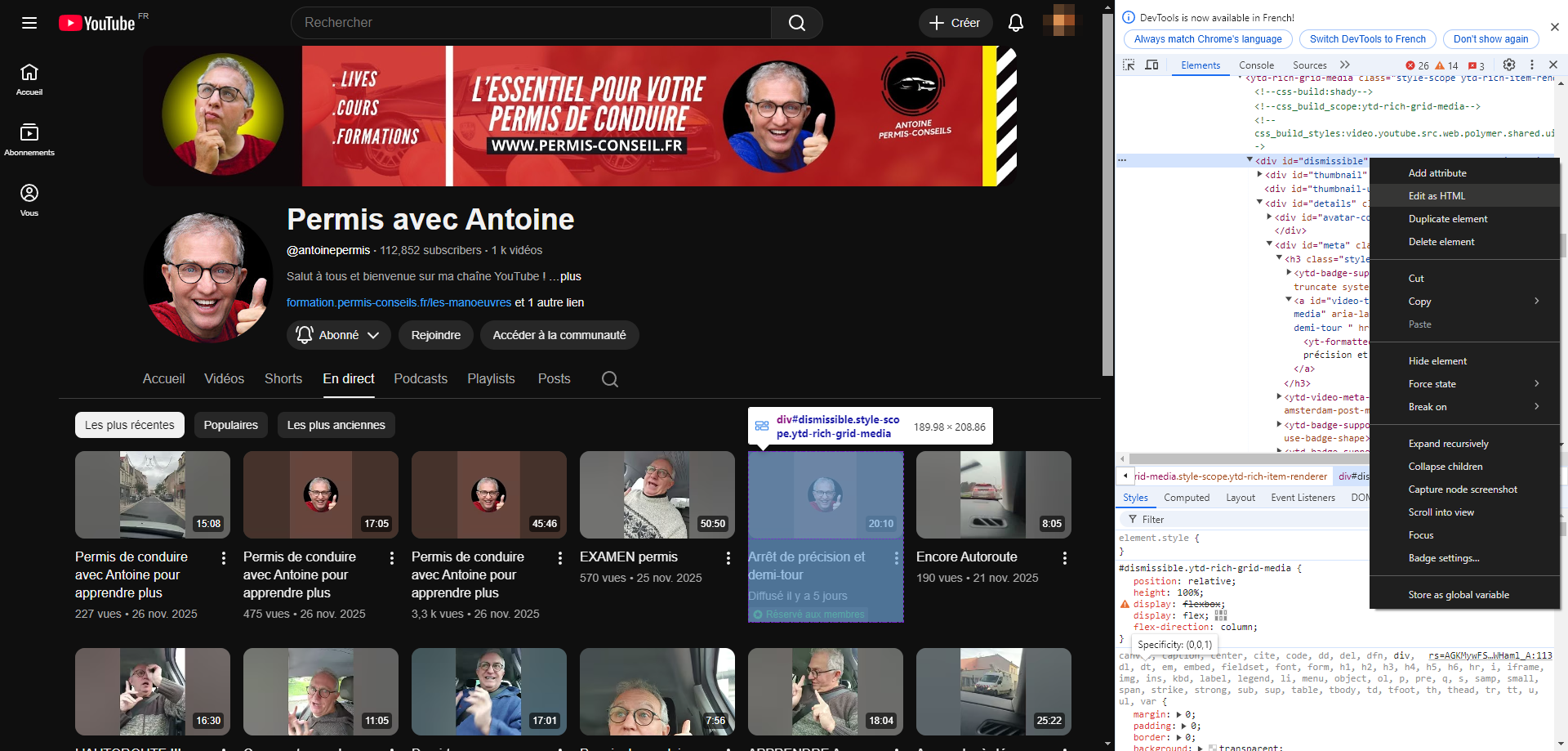Open DevTools settings gear

[x=1508, y=65]
